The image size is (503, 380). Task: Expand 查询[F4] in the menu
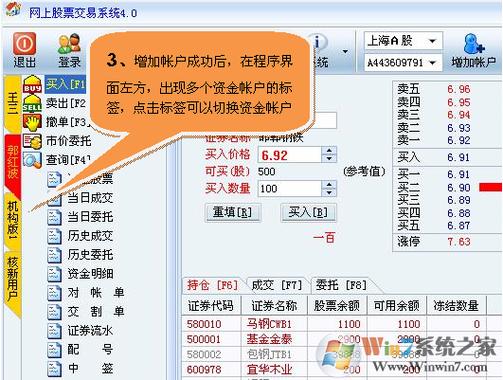coord(68,160)
